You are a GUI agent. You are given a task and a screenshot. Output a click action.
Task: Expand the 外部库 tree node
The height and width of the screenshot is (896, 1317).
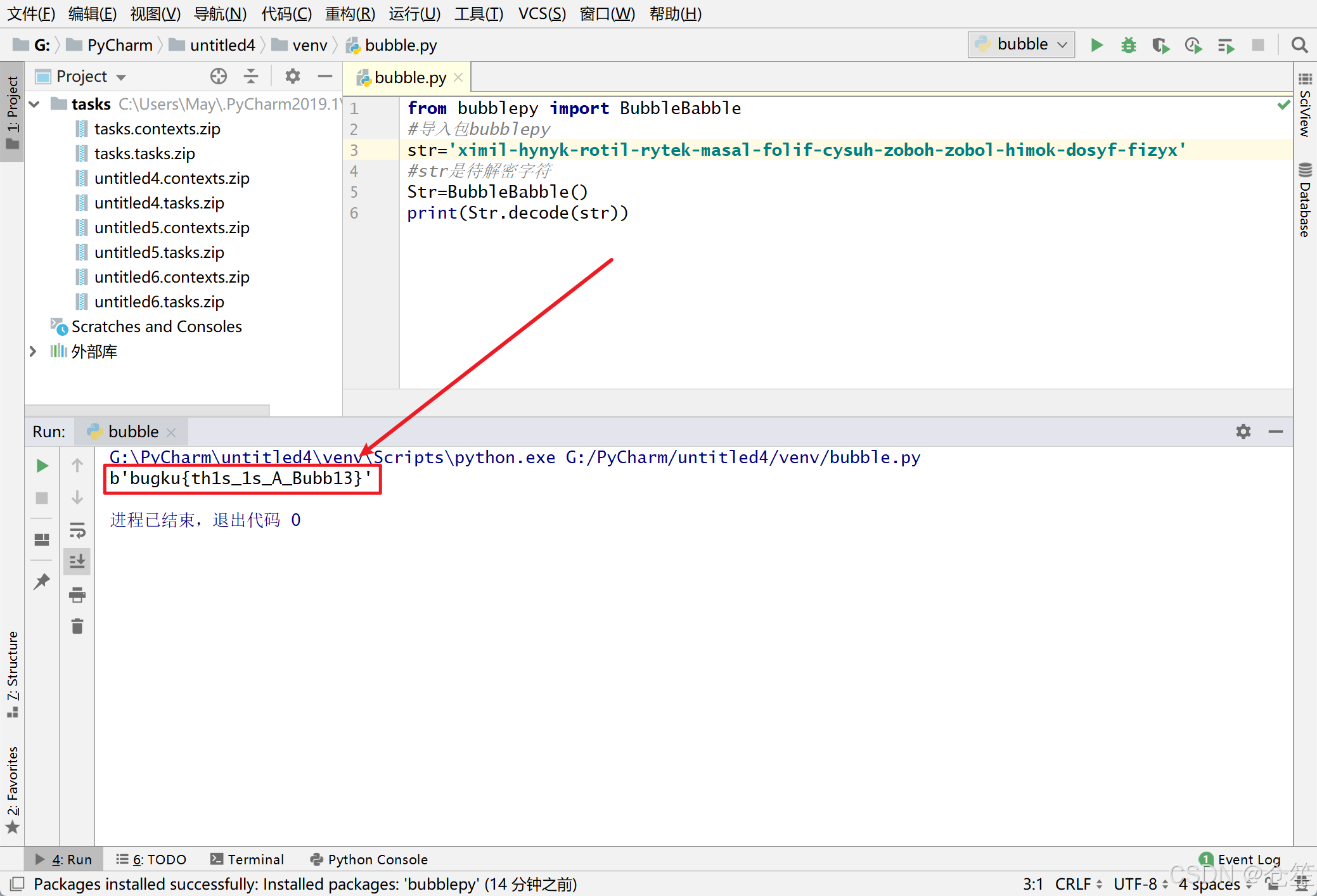click(x=33, y=351)
